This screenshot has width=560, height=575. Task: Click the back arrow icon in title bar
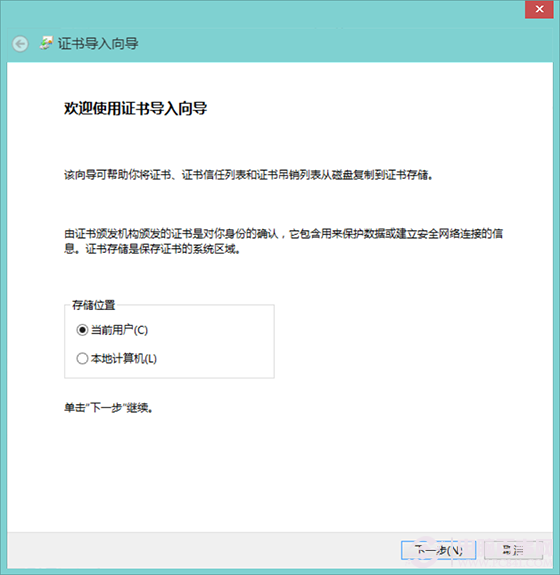pos(20,44)
